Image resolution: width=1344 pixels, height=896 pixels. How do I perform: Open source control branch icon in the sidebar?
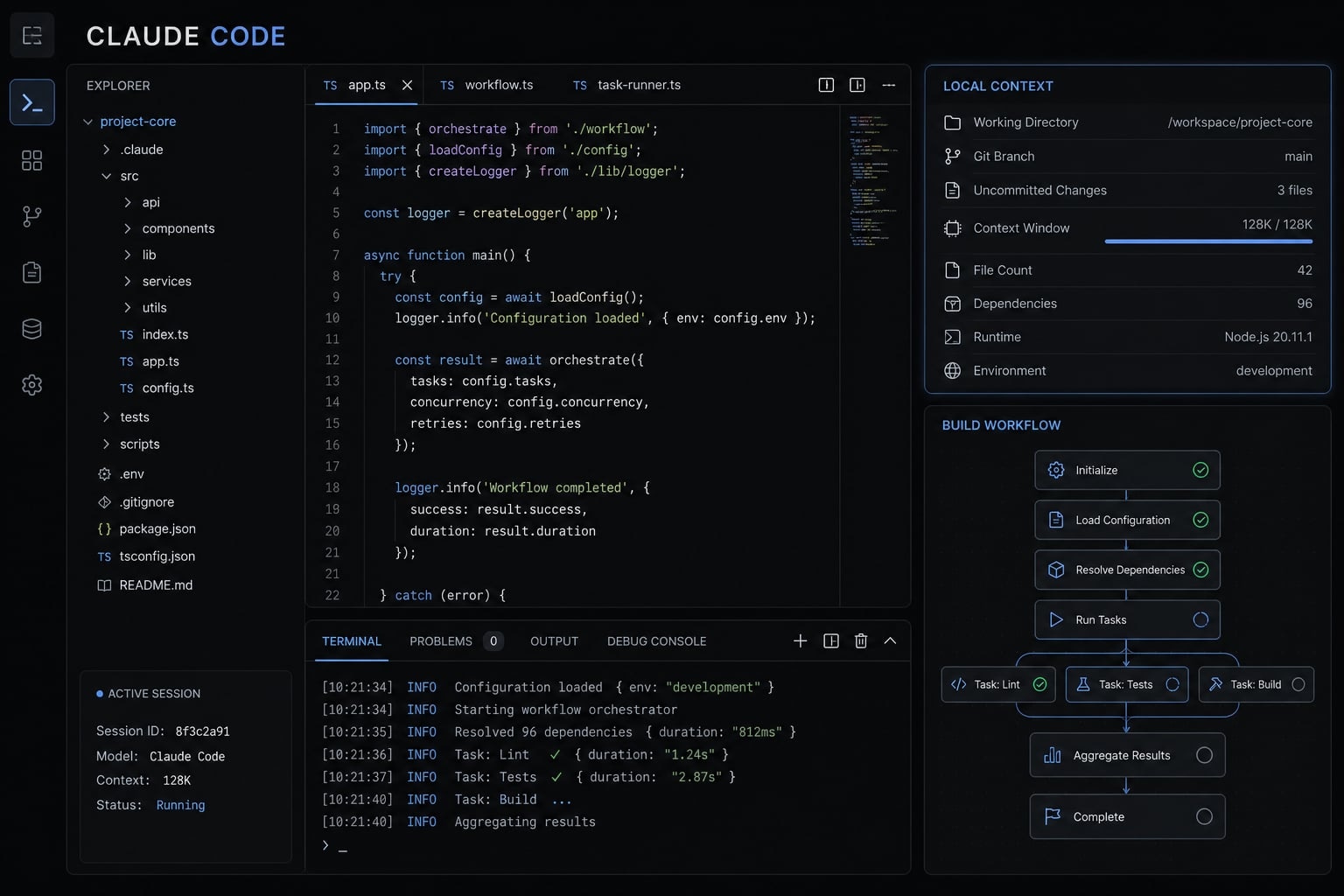point(32,216)
